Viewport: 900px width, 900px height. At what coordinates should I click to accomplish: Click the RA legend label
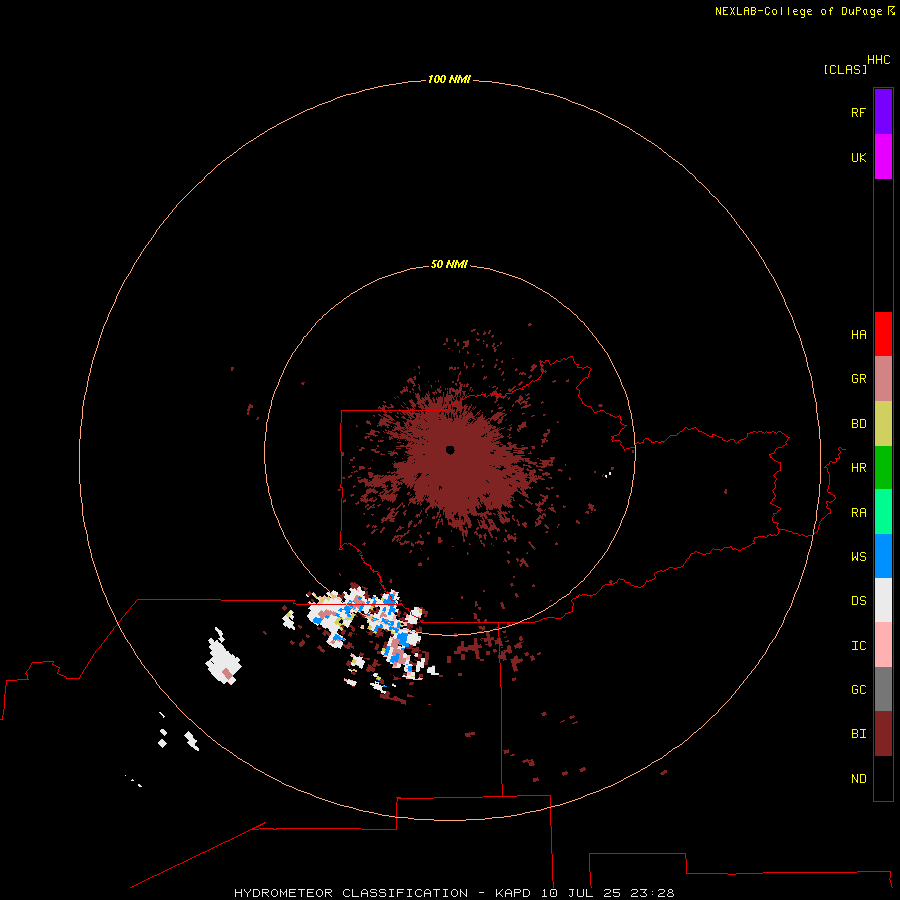click(858, 513)
